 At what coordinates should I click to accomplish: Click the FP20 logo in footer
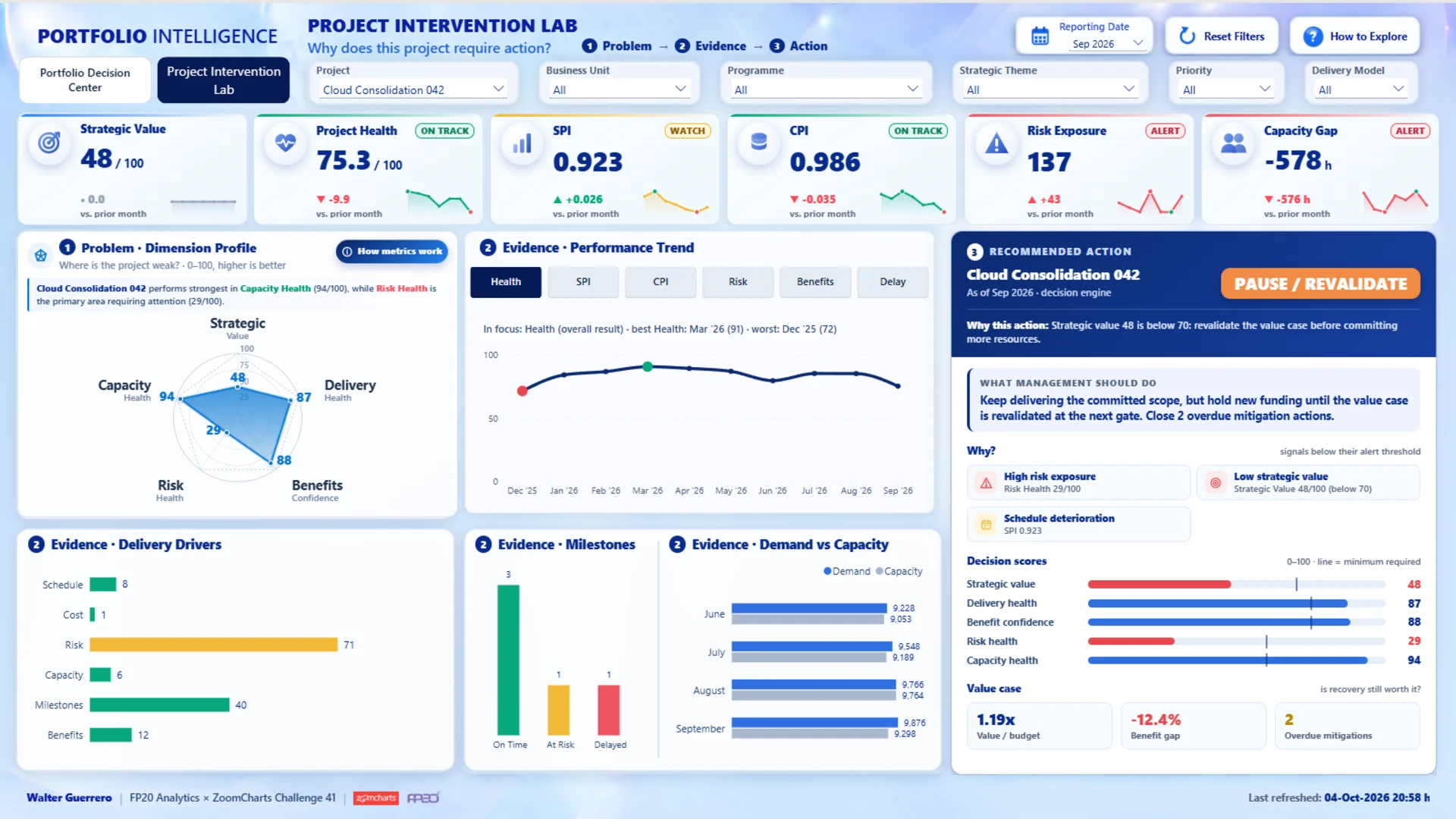(x=423, y=798)
